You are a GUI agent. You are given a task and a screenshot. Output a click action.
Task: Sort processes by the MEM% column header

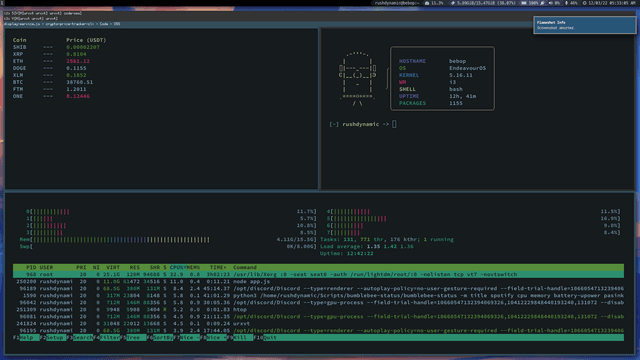(193, 267)
